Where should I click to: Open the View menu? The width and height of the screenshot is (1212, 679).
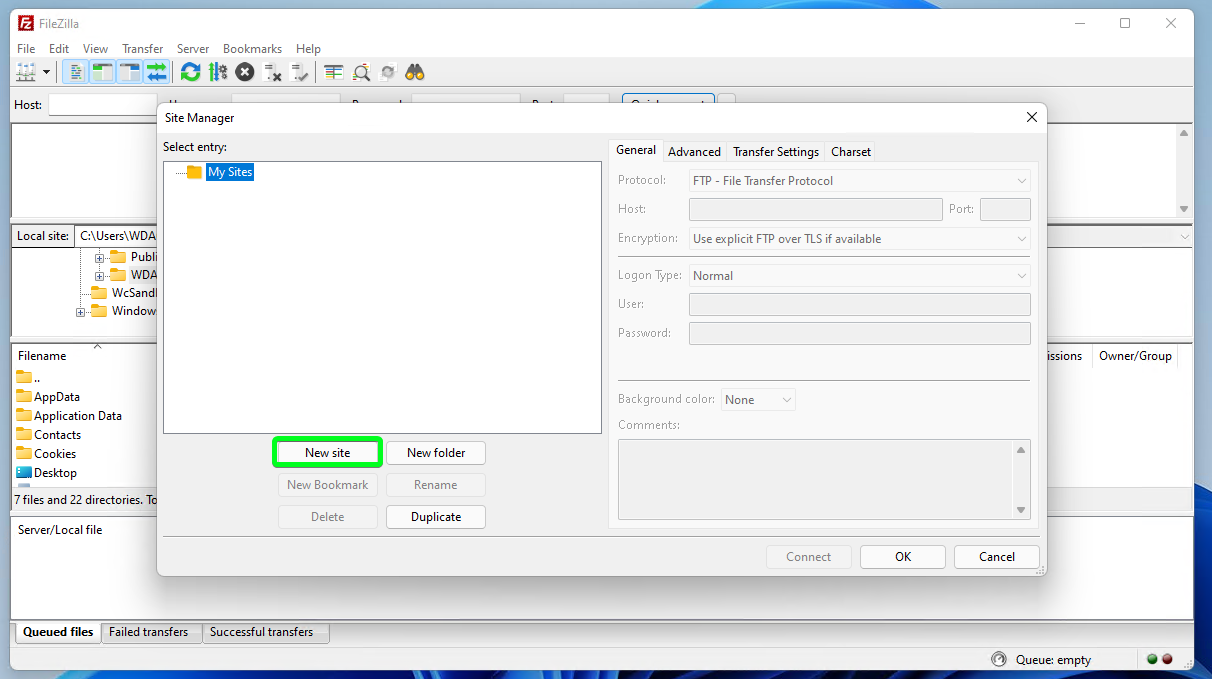click(95, 48)
